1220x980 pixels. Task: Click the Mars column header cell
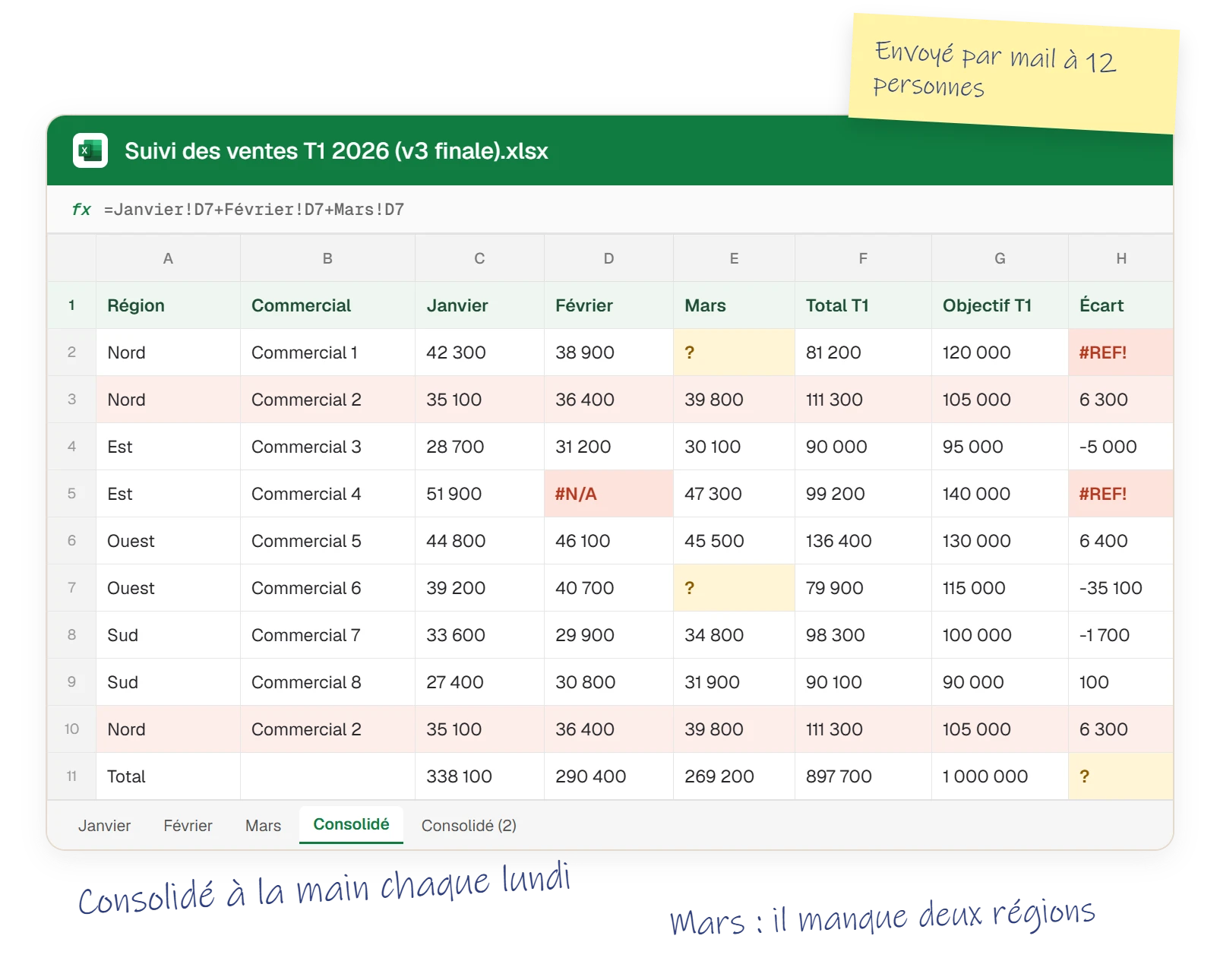coord(734,305)
